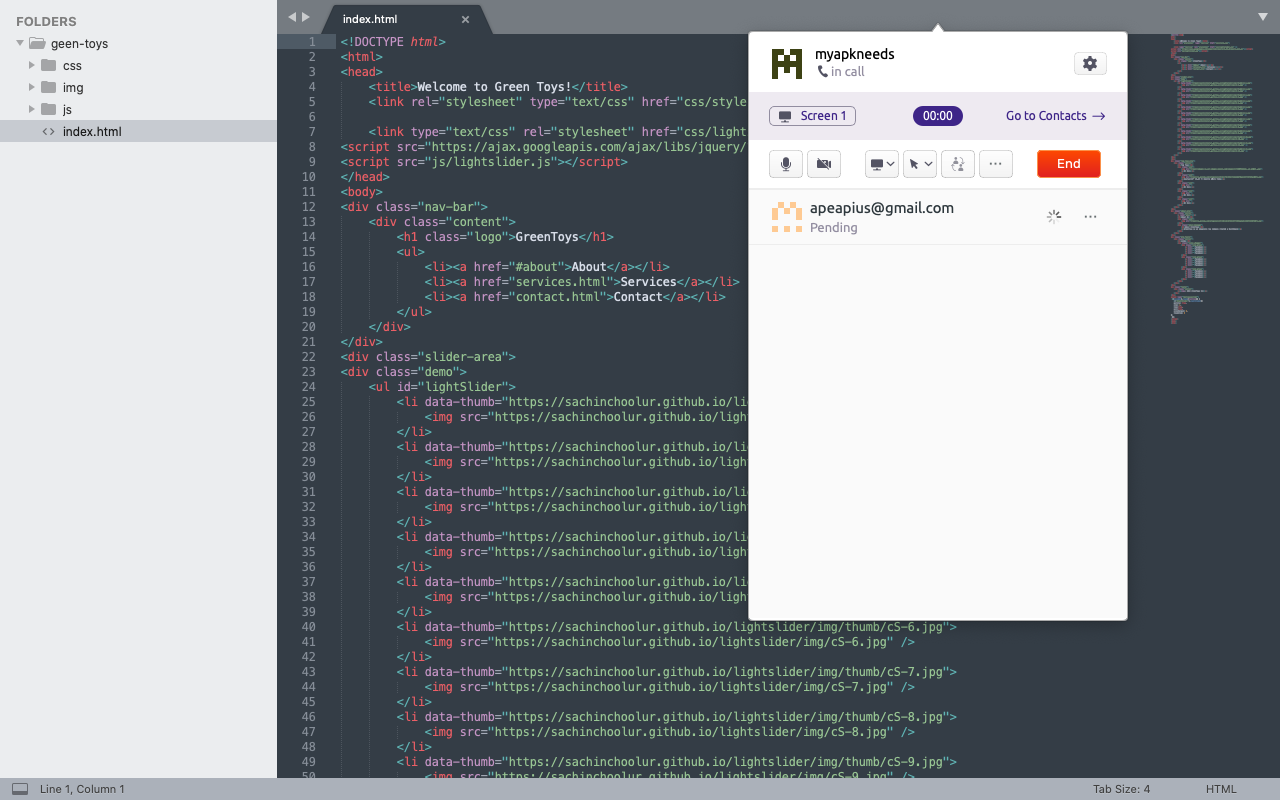Screen dimensions: 1280x800
Task: Toggle the Screen 1 selector
Action: pos(812,116)
